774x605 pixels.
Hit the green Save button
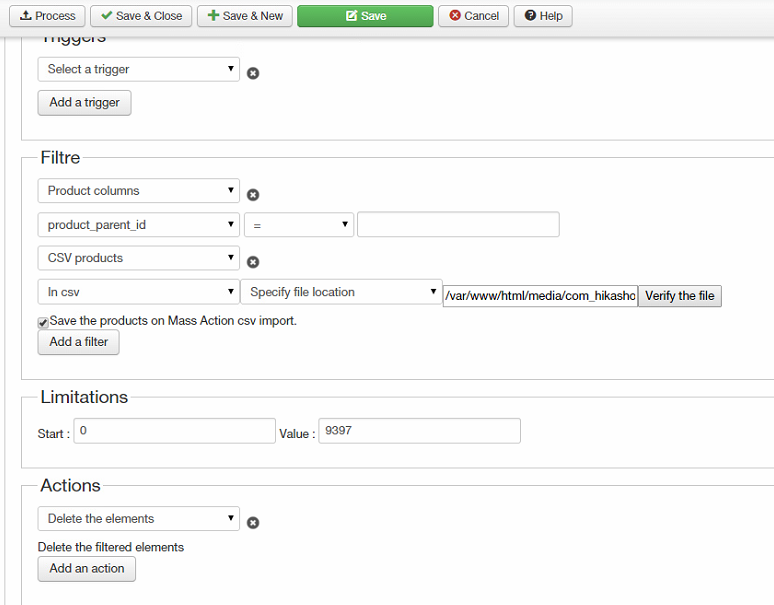click(365, 16)
